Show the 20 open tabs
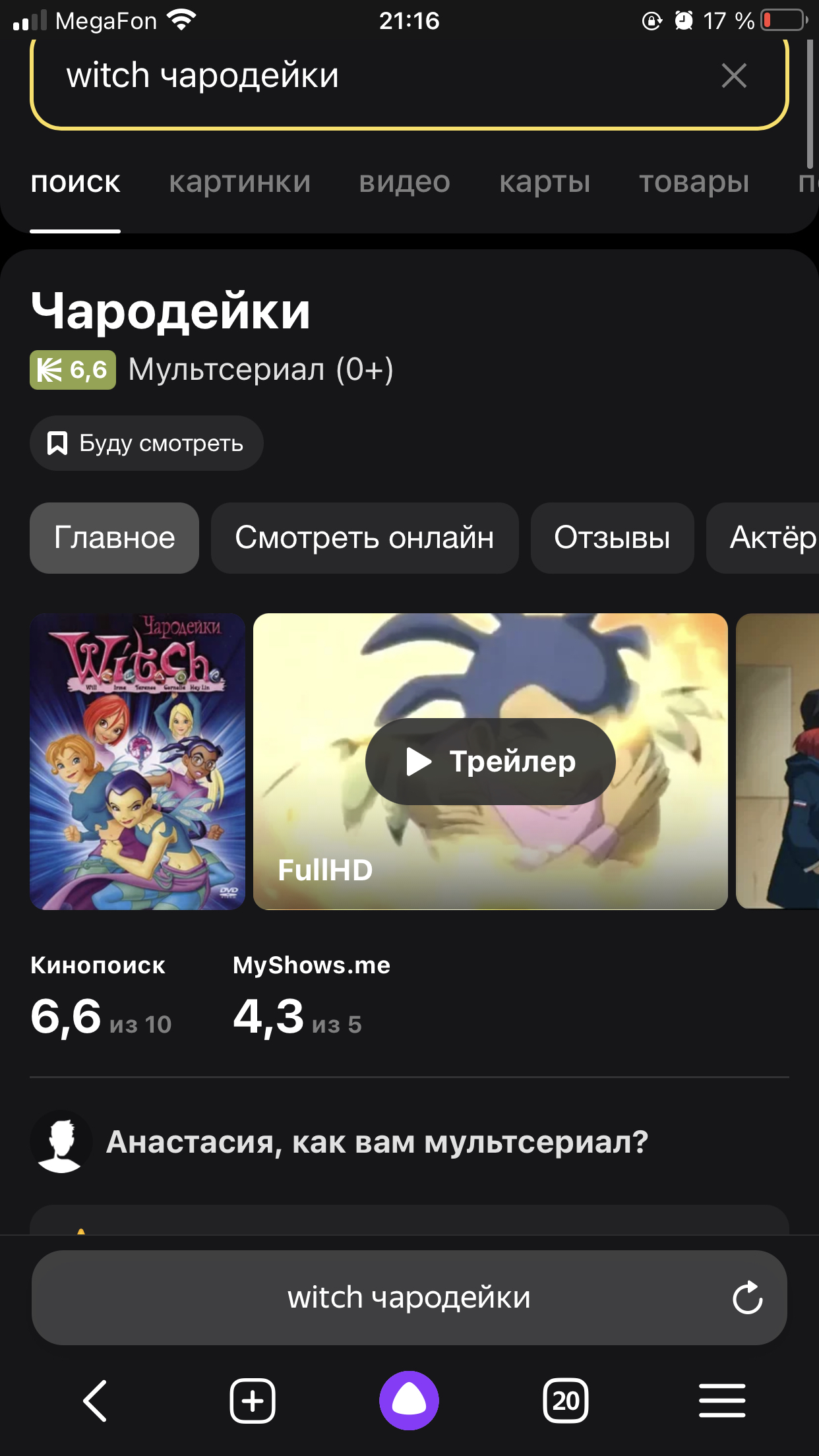 point(566,1401)
